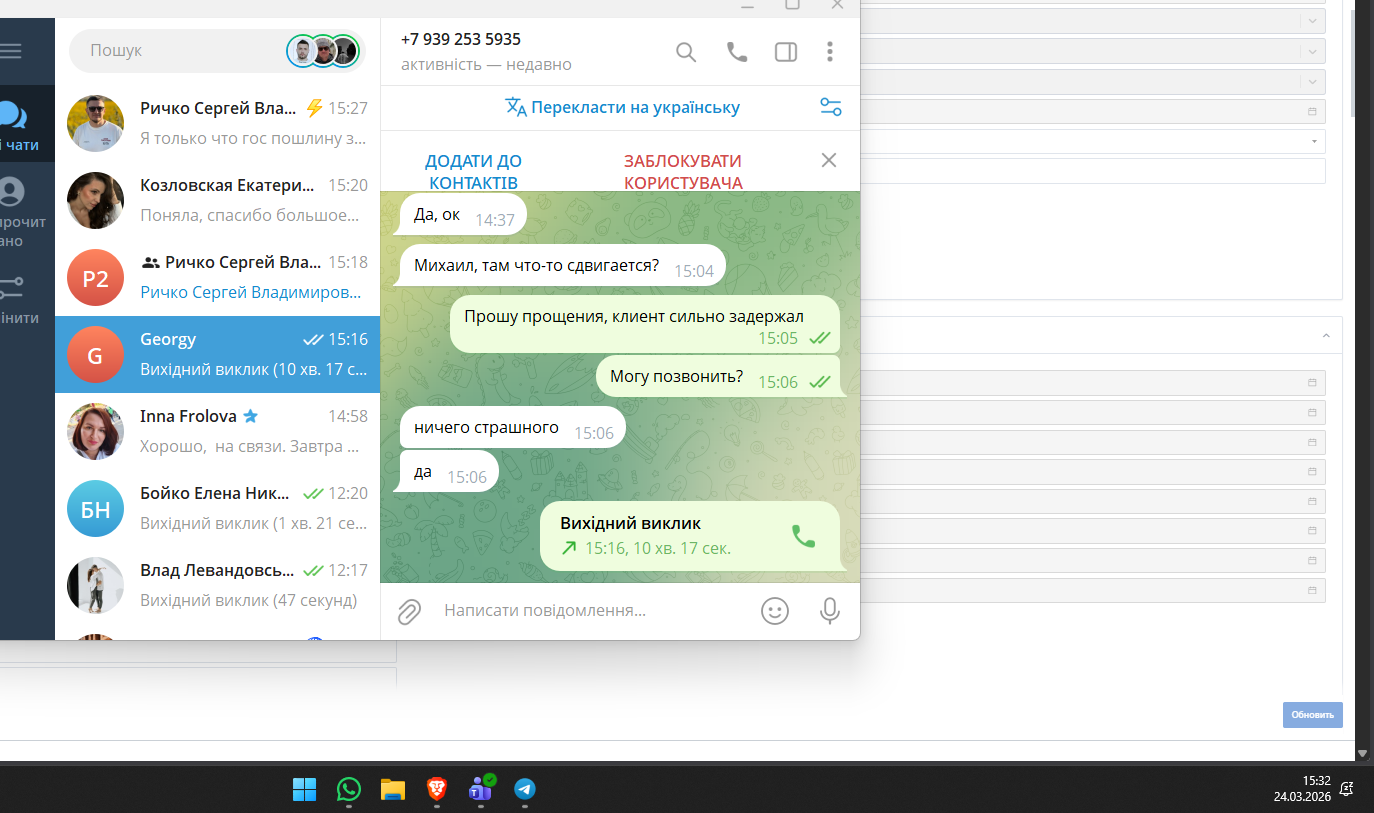Open the Windows Start menu

pos(304,790)
